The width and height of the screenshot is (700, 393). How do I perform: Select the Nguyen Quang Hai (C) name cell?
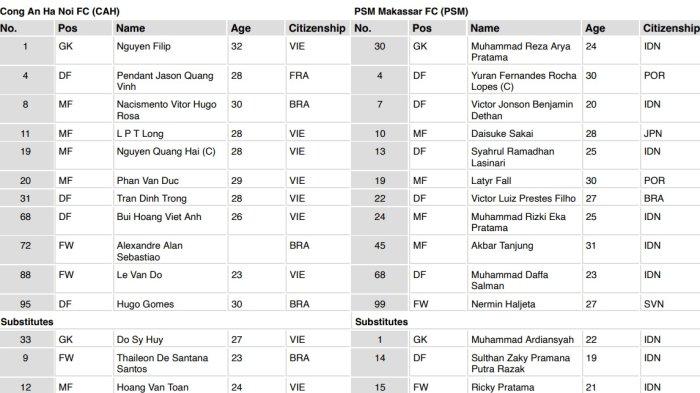170,156
